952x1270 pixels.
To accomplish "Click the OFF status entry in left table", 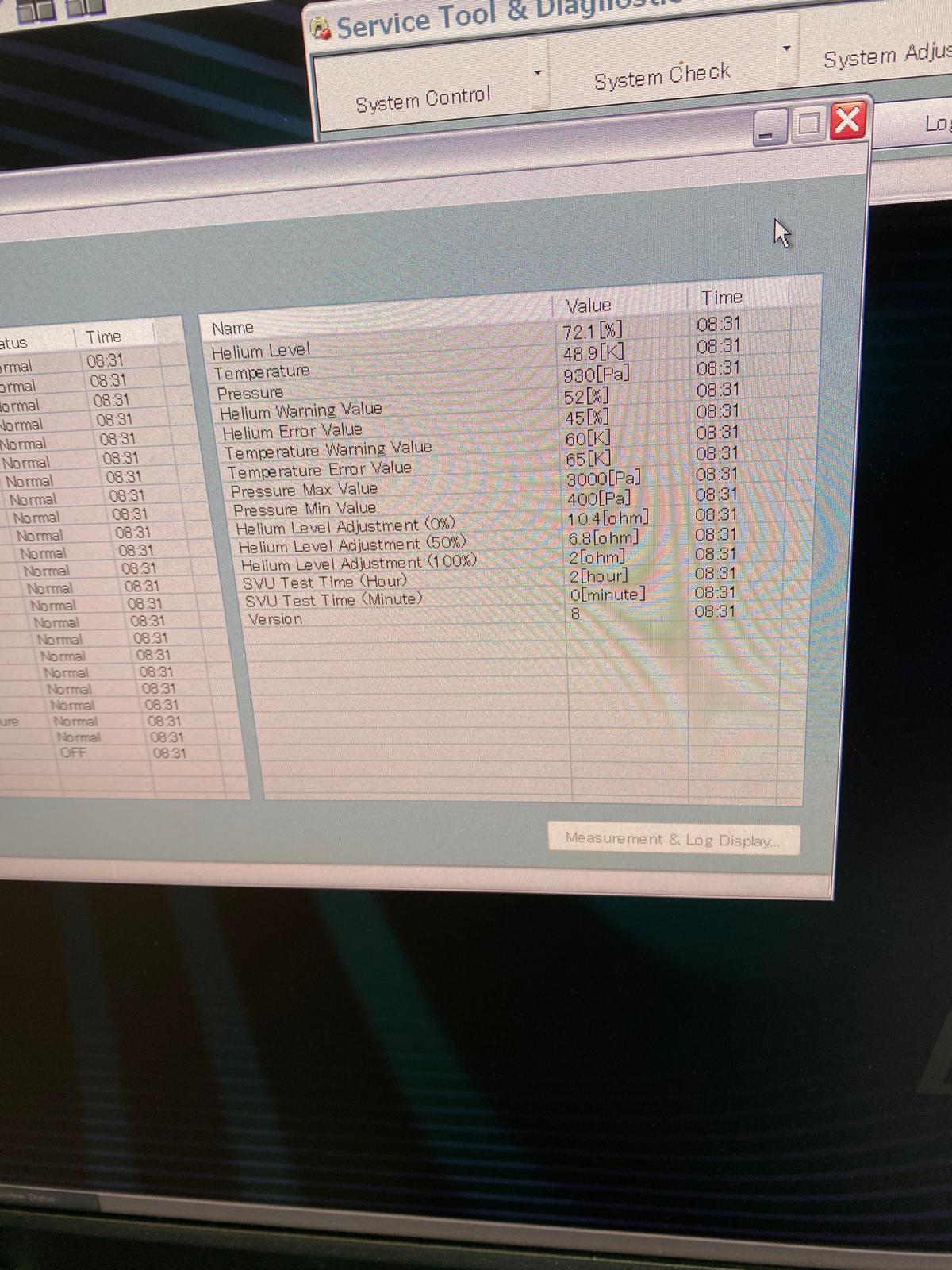I will pyautogui.click(x=73, y=752).
